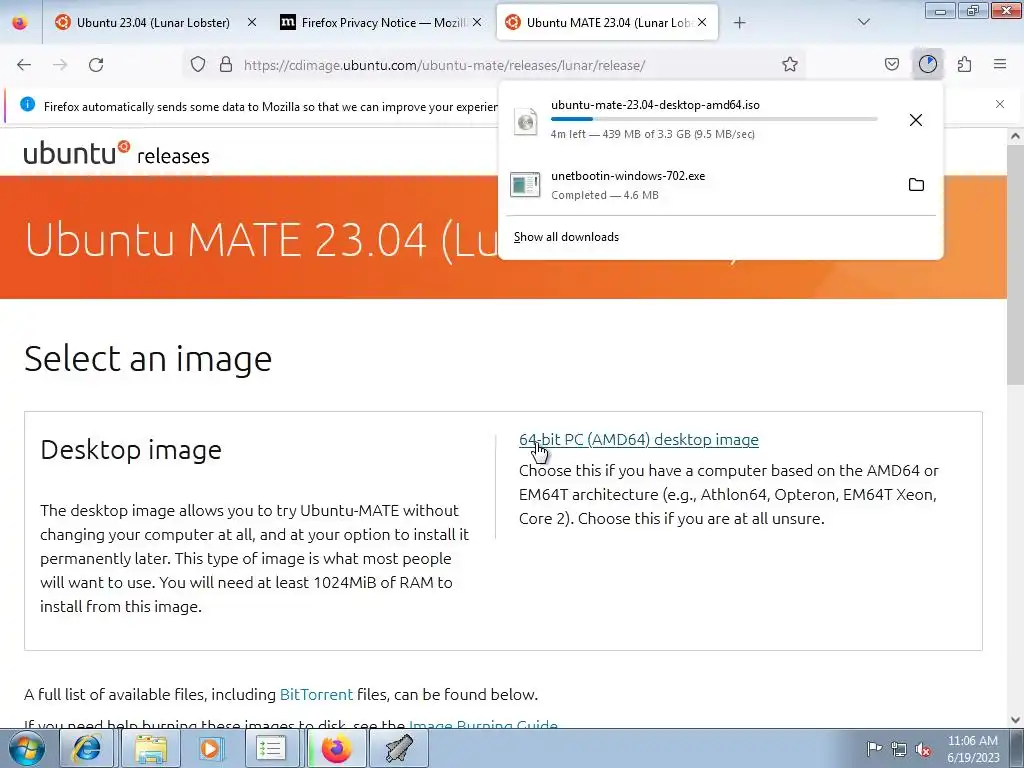The height and width of the screenshot is (768, 1024).
Task: Open Windows Explorer from taskbar
Action: pos(150,748)
